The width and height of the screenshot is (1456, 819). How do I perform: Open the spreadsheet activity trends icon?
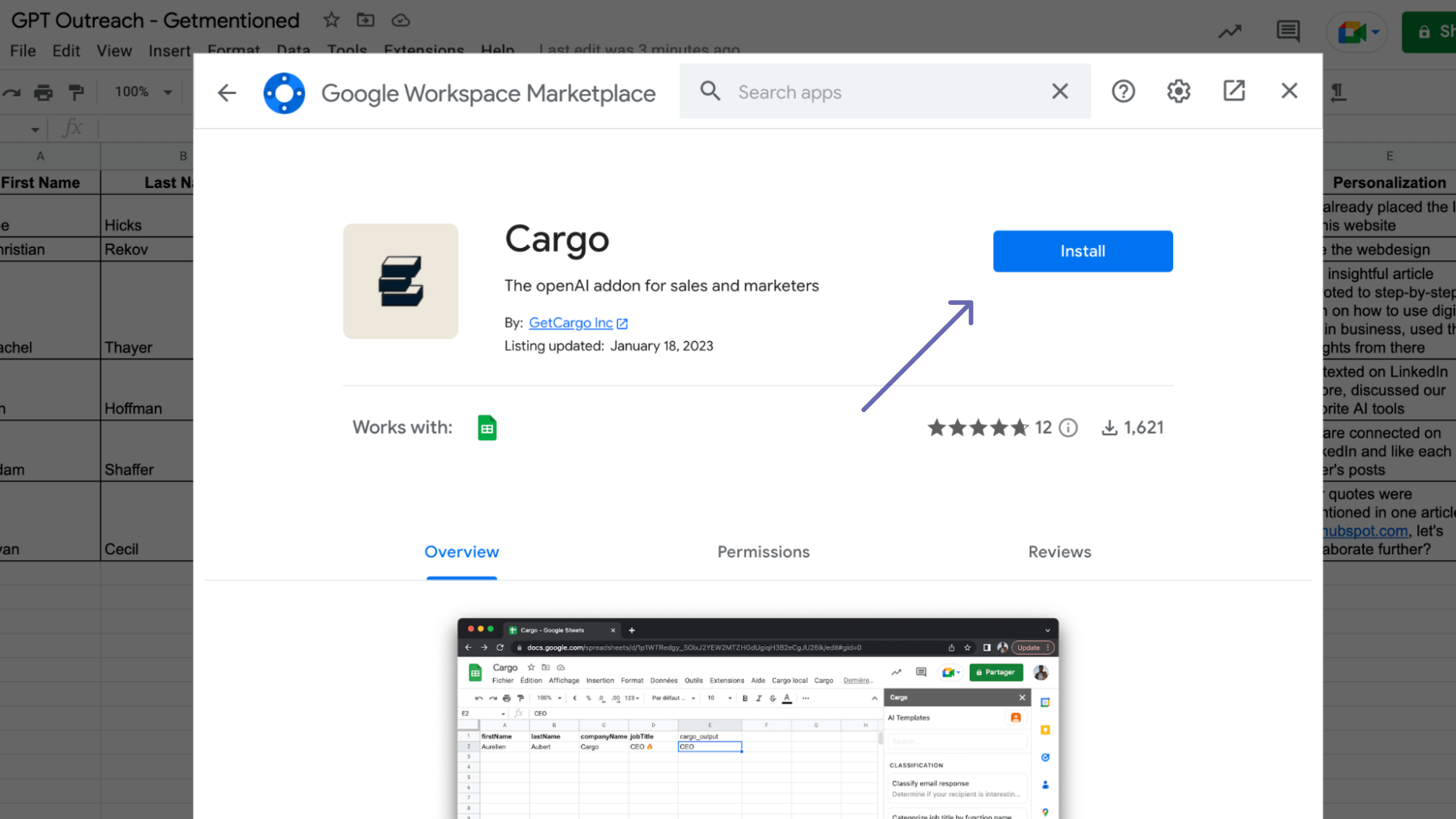[1230, 31]
